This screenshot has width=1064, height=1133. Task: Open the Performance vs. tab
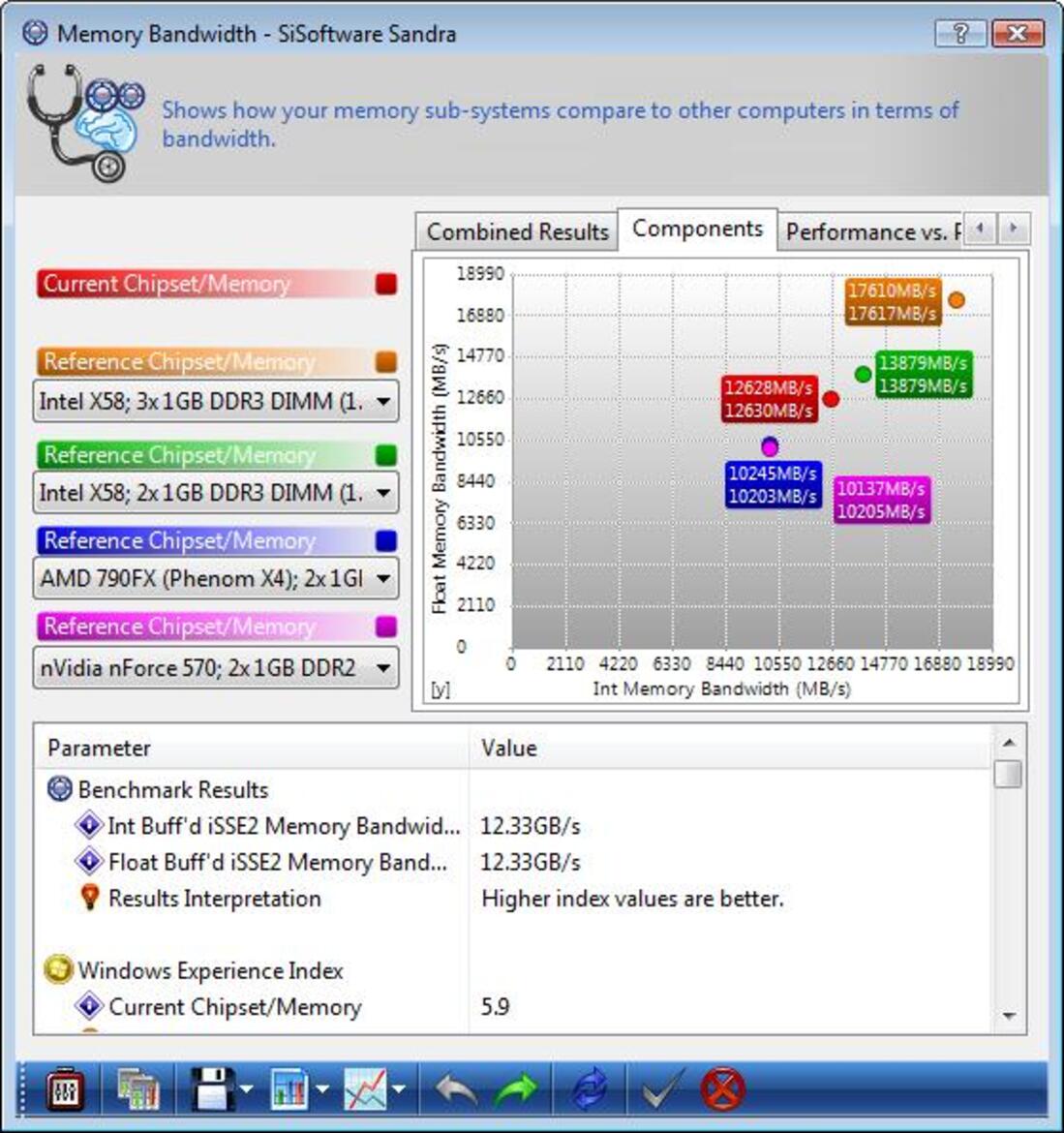click(873, 232)
